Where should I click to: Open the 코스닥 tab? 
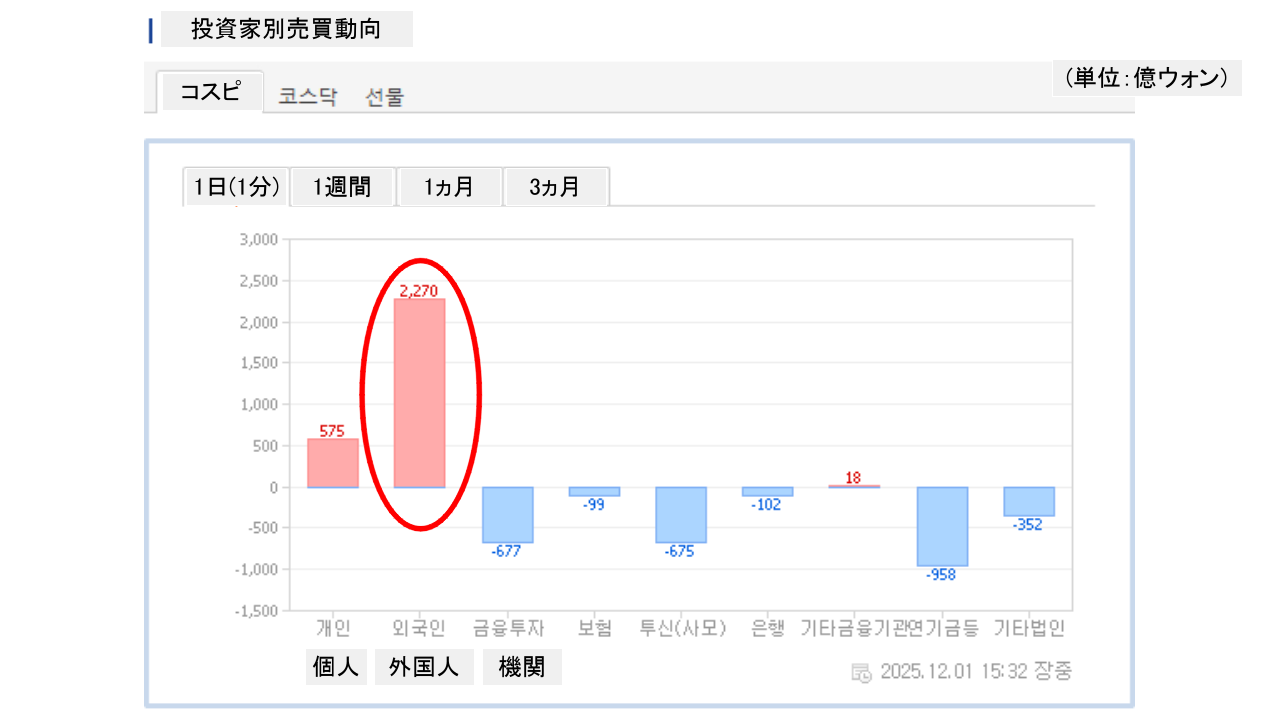click(x=308, y=97)
